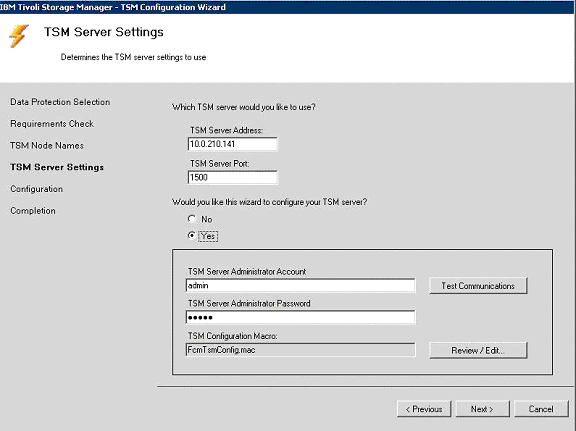Click the TSM Server Address field
Viewport: 576px width, 431px height.
point(233,144)
